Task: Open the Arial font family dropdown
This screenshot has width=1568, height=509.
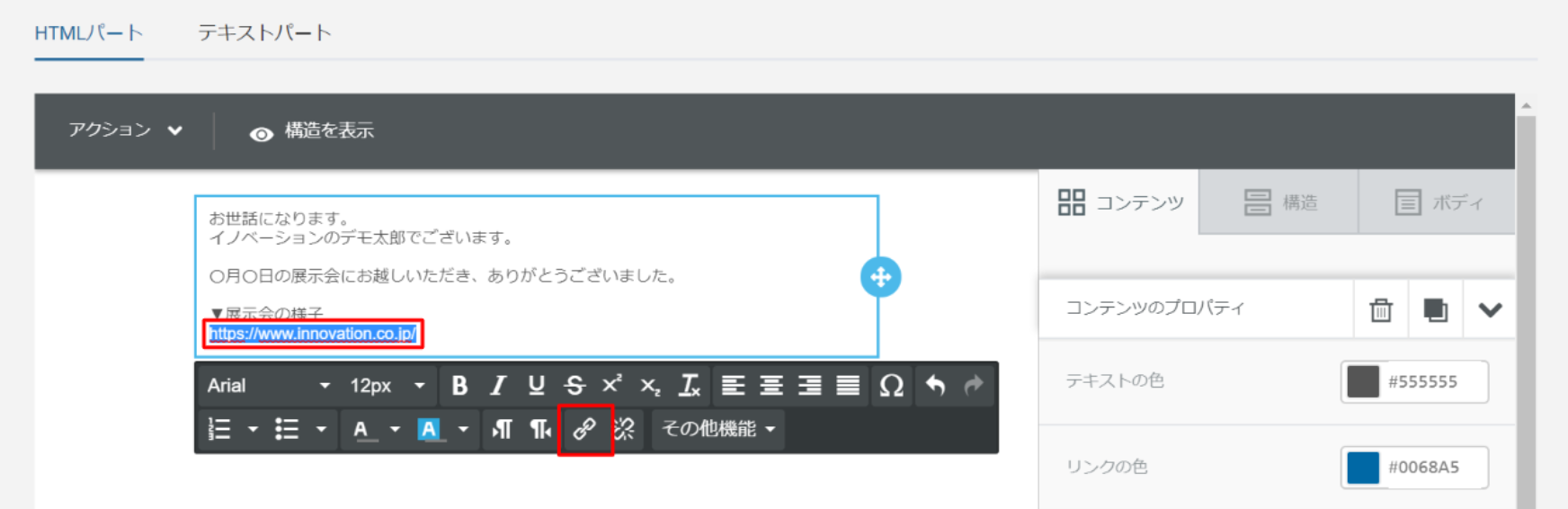Action: (269, 386)
